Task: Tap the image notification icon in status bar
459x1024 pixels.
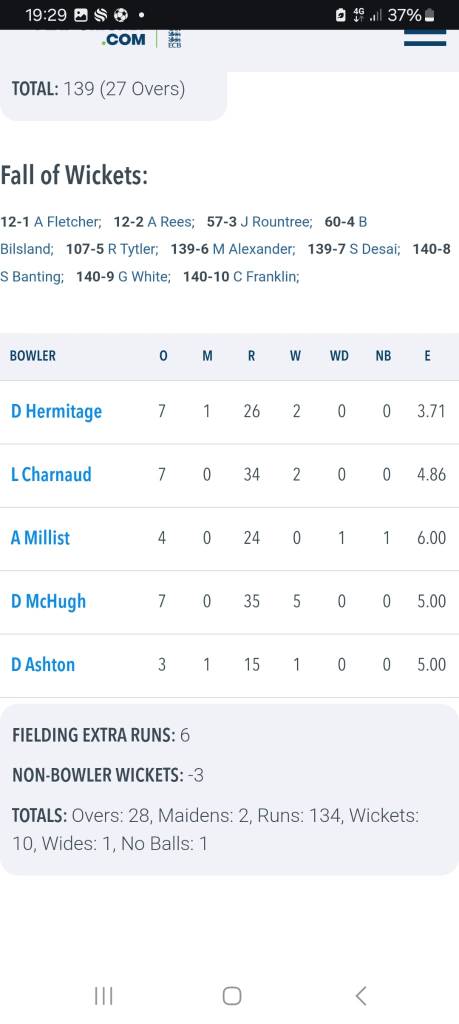Action: [82, 15]
